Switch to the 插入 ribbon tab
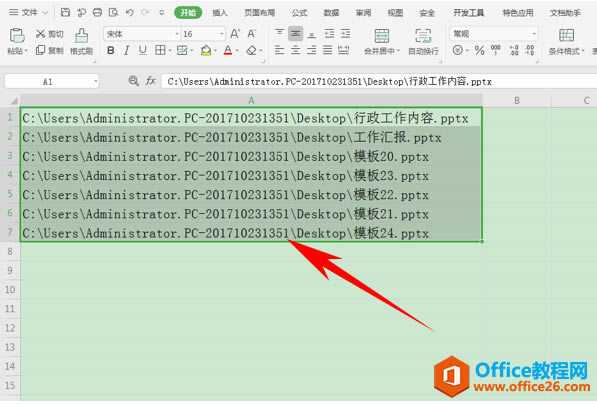597x404 pixels. pyautogui.click(x=220, y=13)
